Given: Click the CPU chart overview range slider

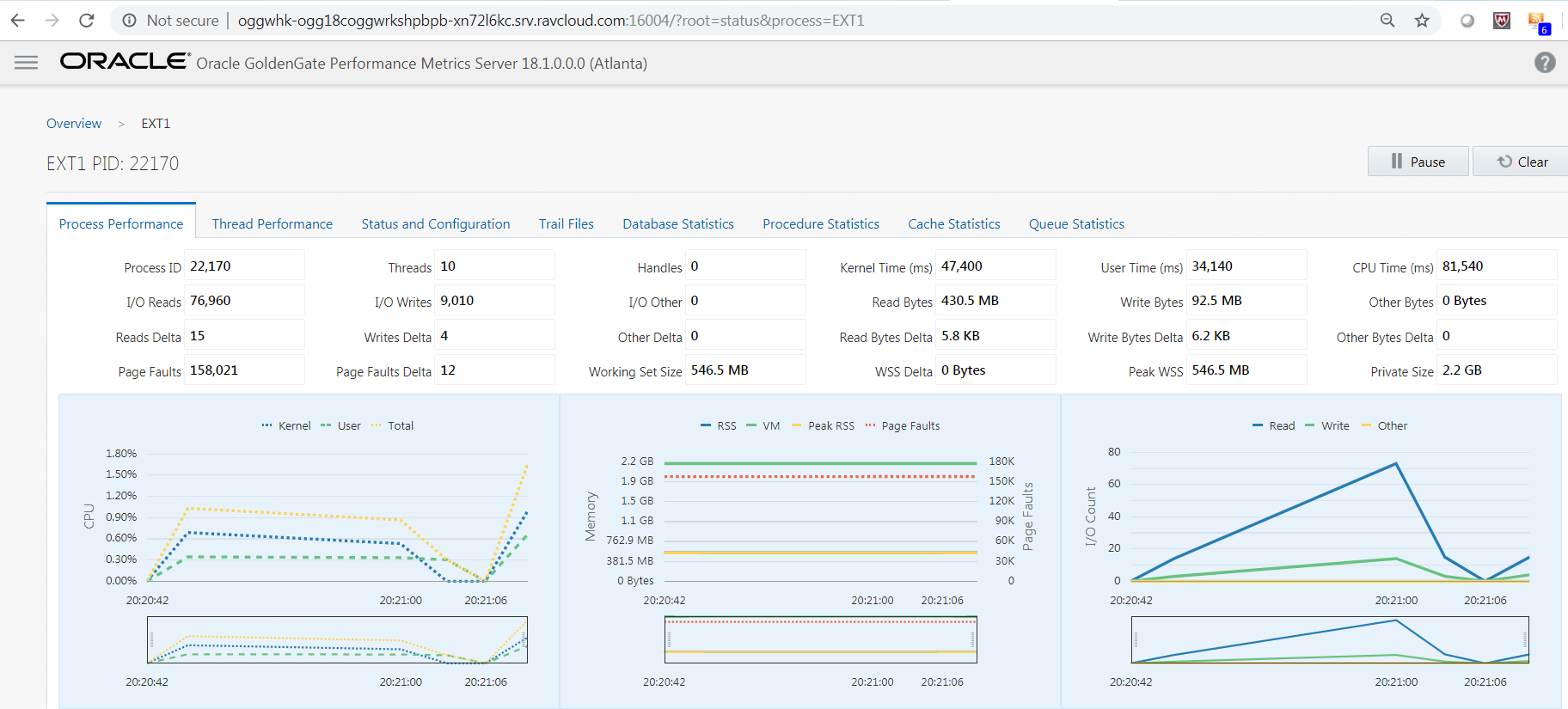Looking at the screenshot, I should click(x=337, y=639).
